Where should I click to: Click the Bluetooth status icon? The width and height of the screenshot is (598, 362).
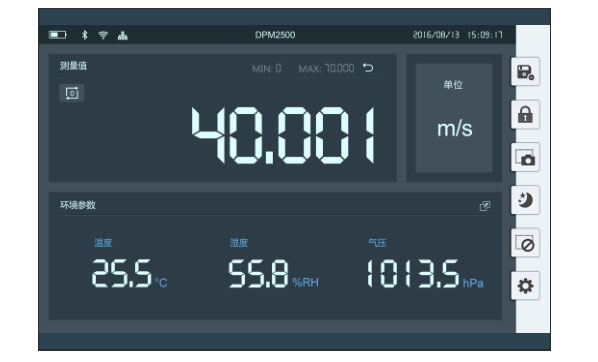click(x=85, y=35)
